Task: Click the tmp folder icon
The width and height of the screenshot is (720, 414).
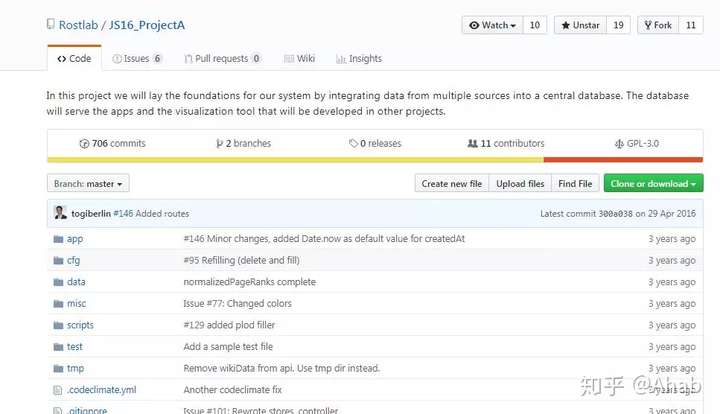Action: click(58, 368)
